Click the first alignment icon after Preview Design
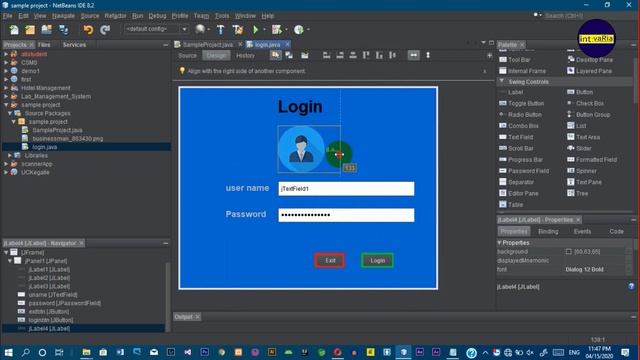The width and height of the screenshot is (640, 360). click(x=327, y=55)
